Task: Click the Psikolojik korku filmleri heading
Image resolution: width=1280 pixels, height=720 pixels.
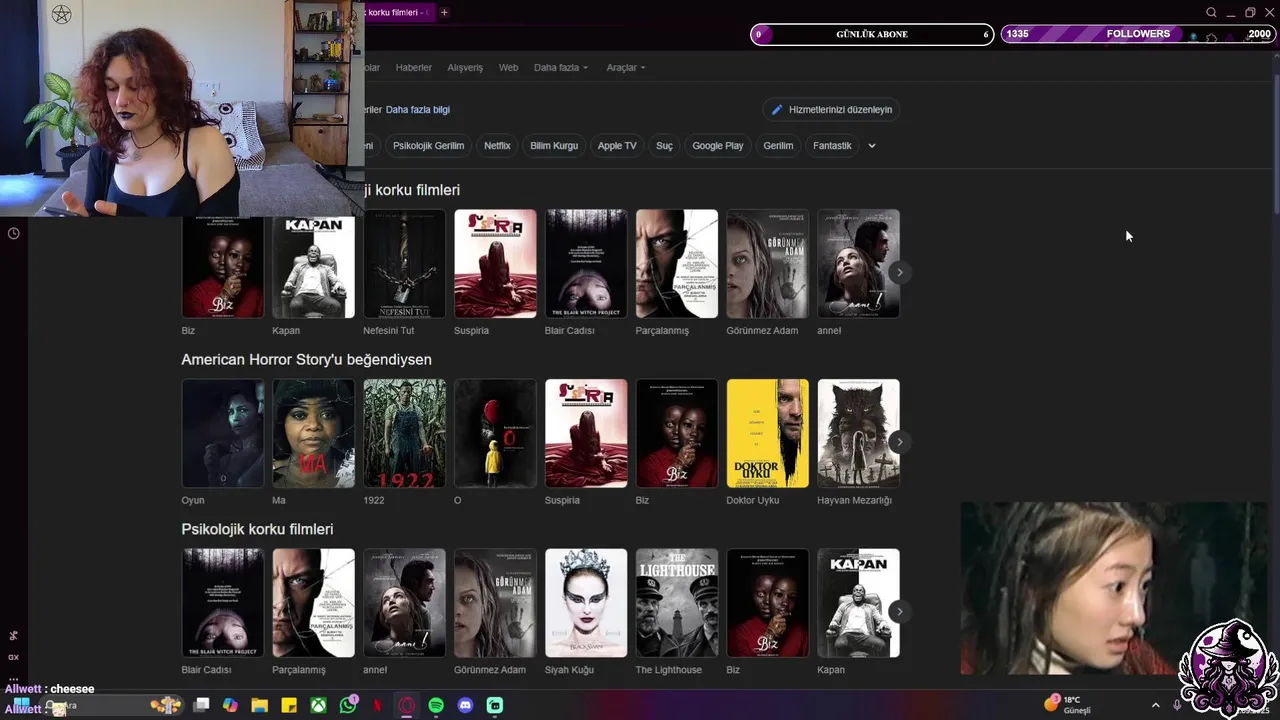Action: coord(257,529)
